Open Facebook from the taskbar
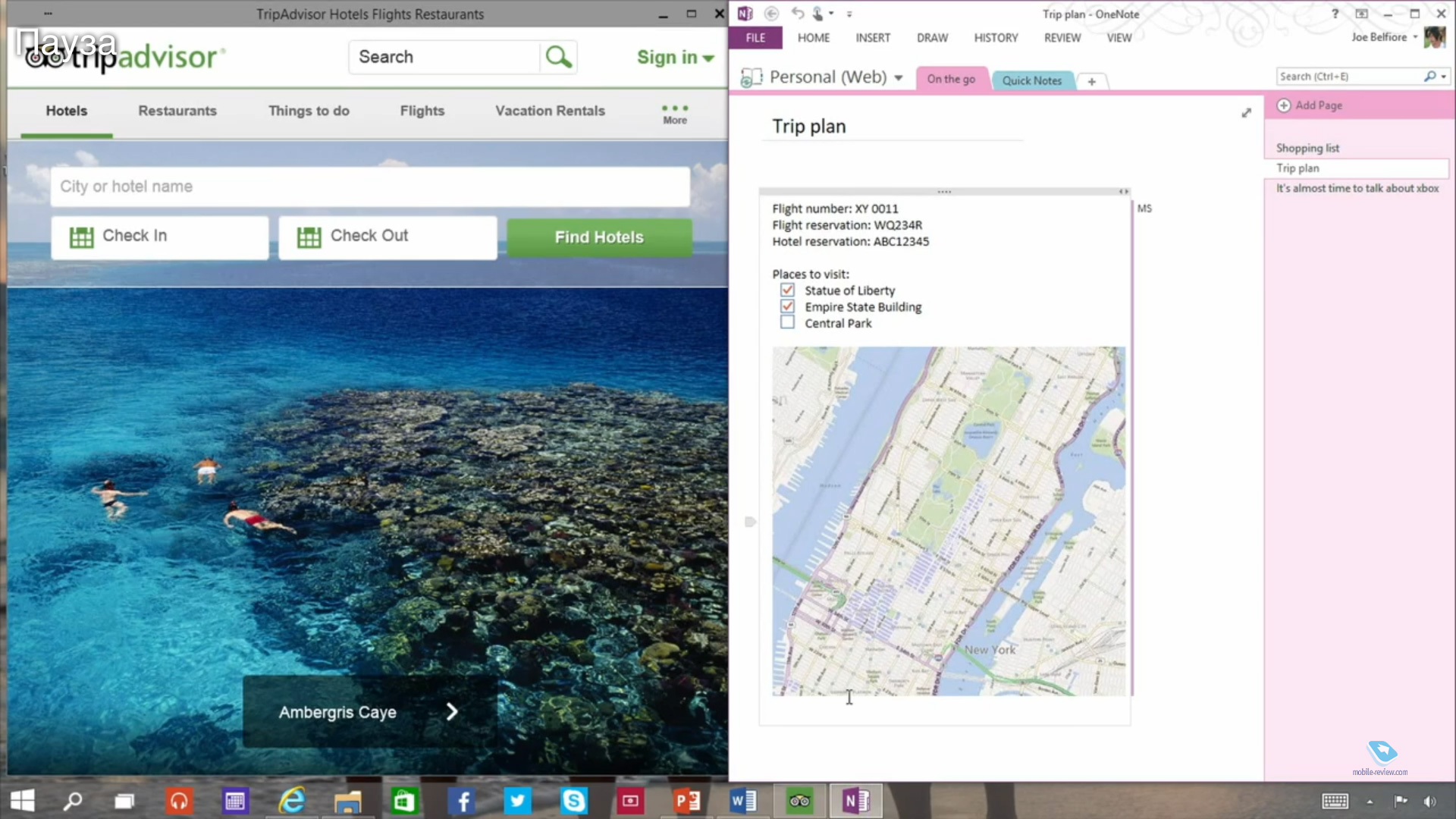This screenshot has width=1456, height=819. (x=462, y=801)
